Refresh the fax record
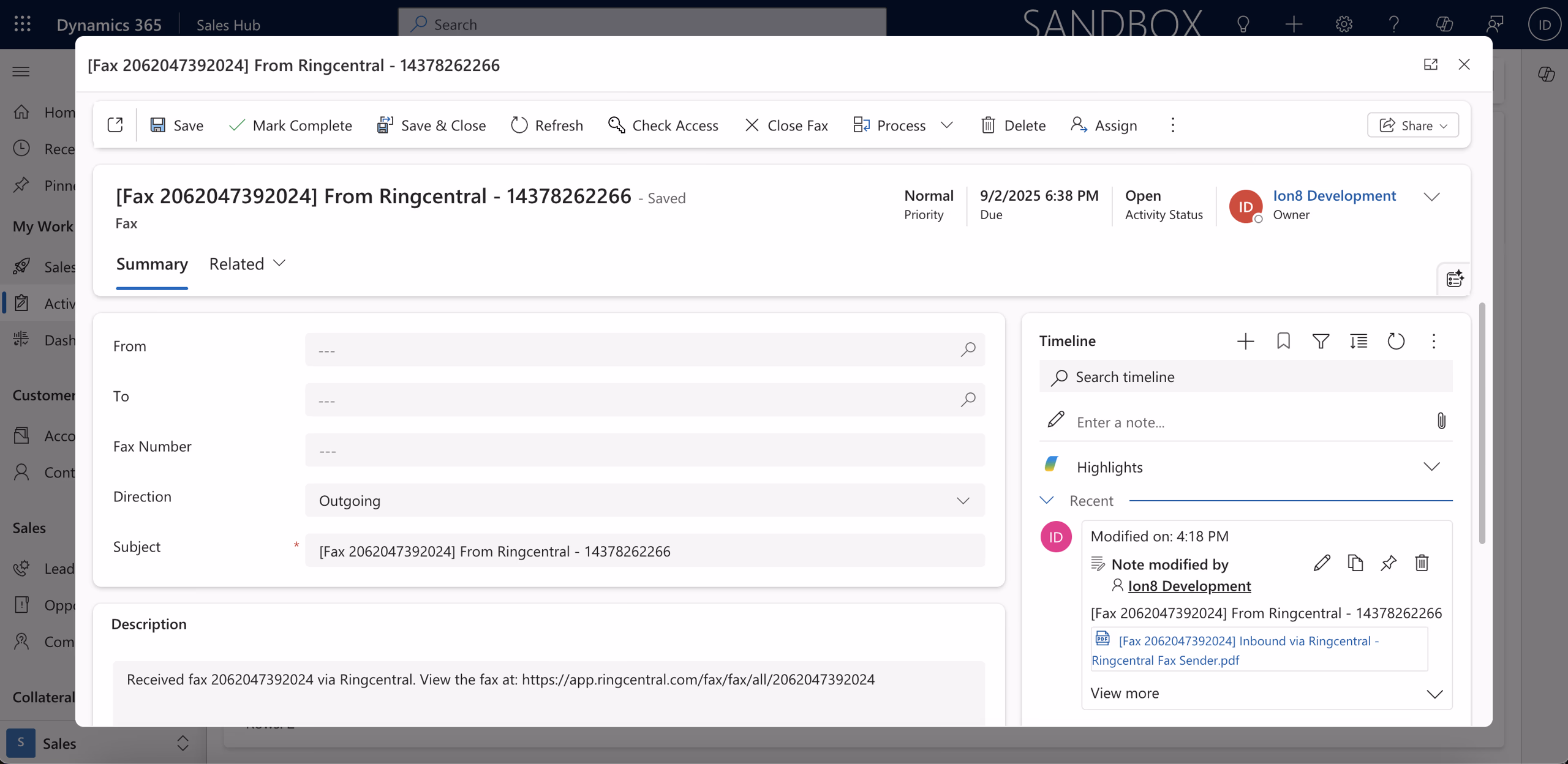 click(x=547, y=125)
